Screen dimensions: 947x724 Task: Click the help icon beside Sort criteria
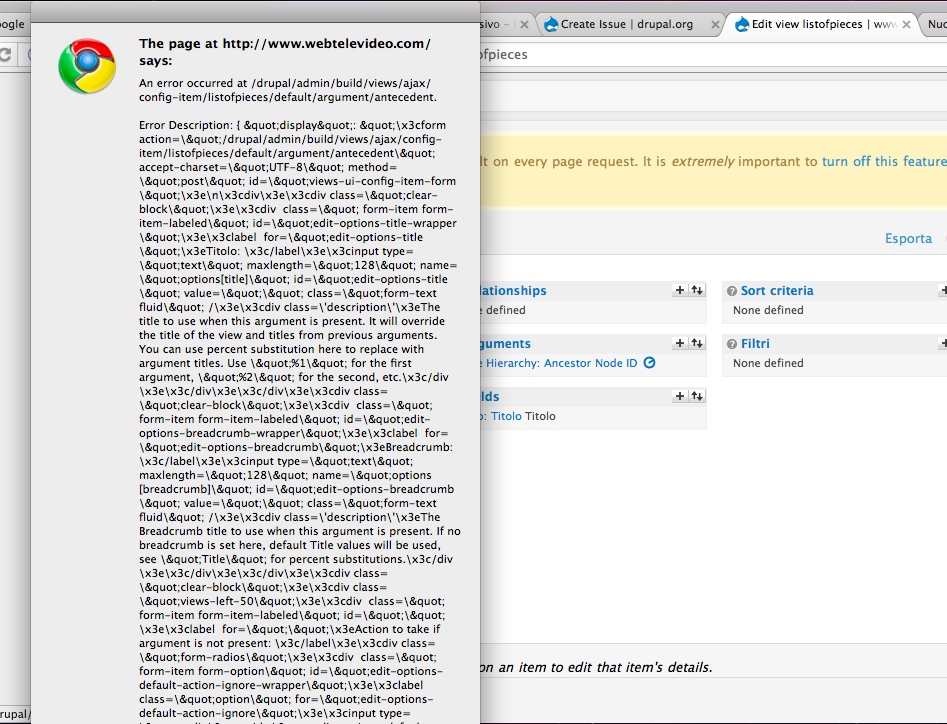point(731,291)
